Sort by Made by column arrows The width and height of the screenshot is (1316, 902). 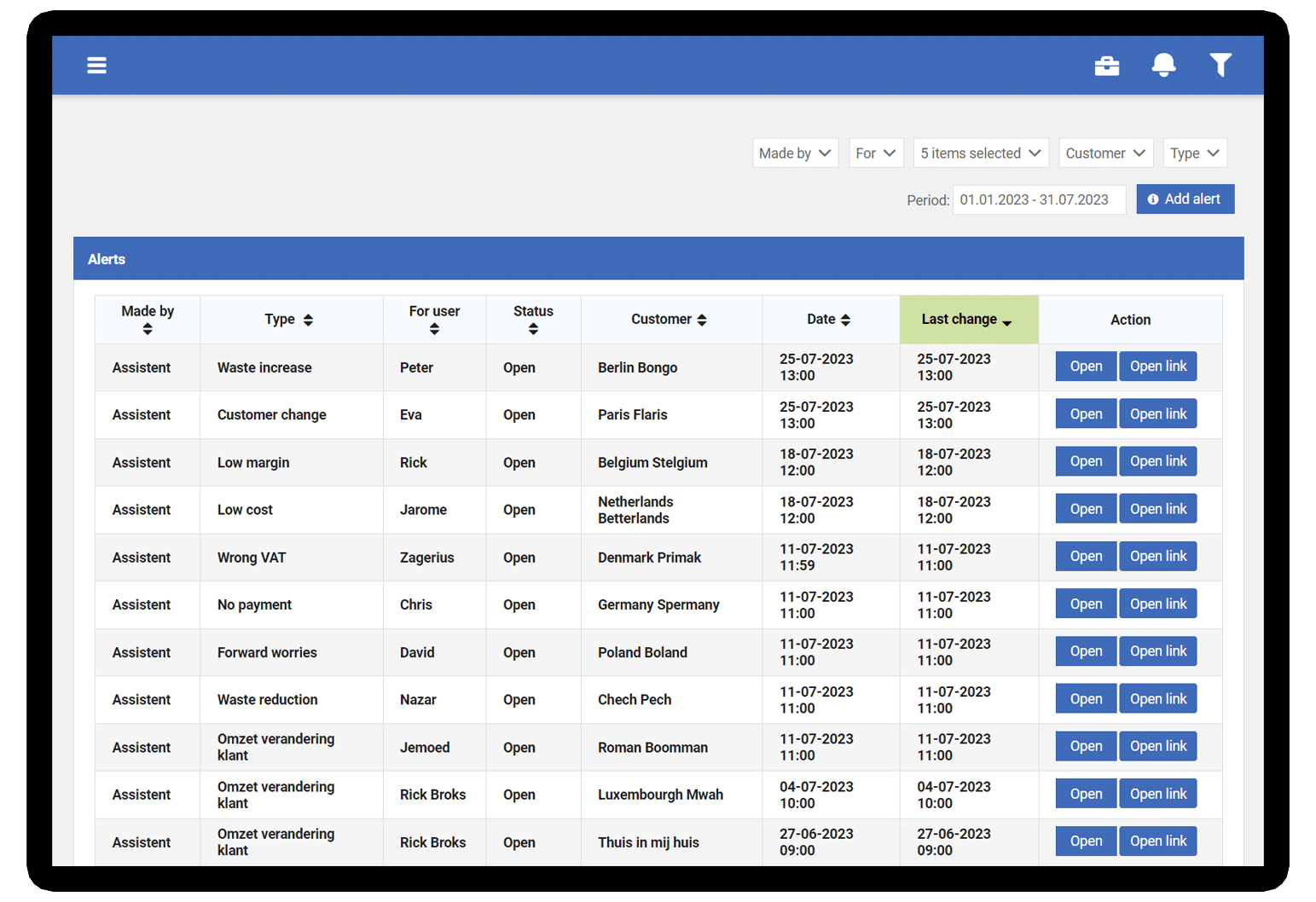pos(148,329)
